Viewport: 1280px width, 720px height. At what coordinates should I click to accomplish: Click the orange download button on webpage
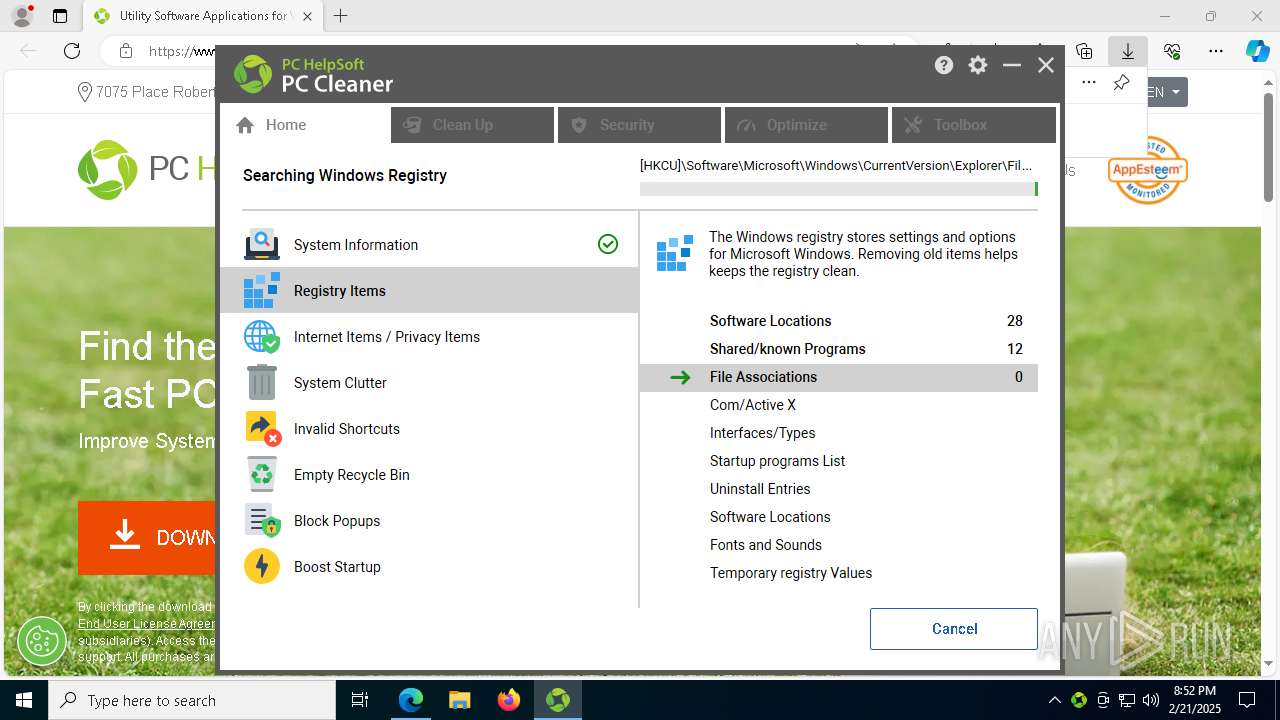147,537
